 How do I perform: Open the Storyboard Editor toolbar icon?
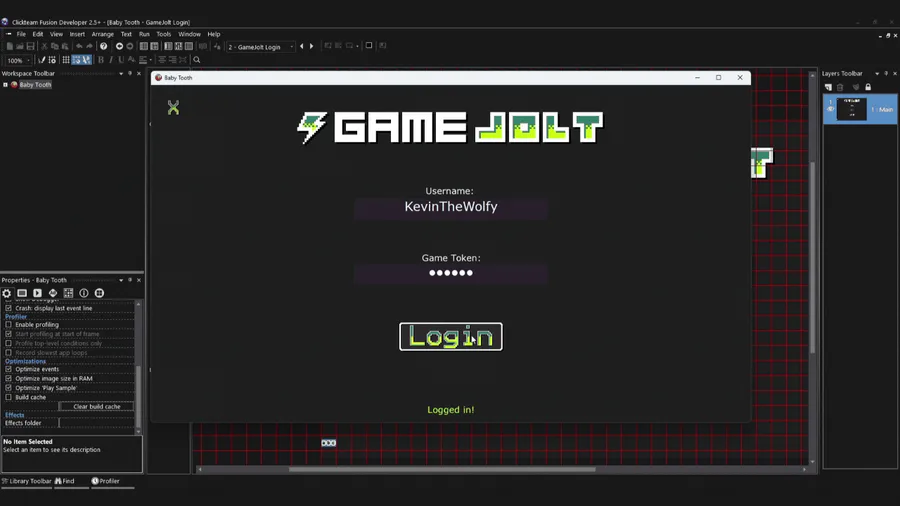(143, 46)
